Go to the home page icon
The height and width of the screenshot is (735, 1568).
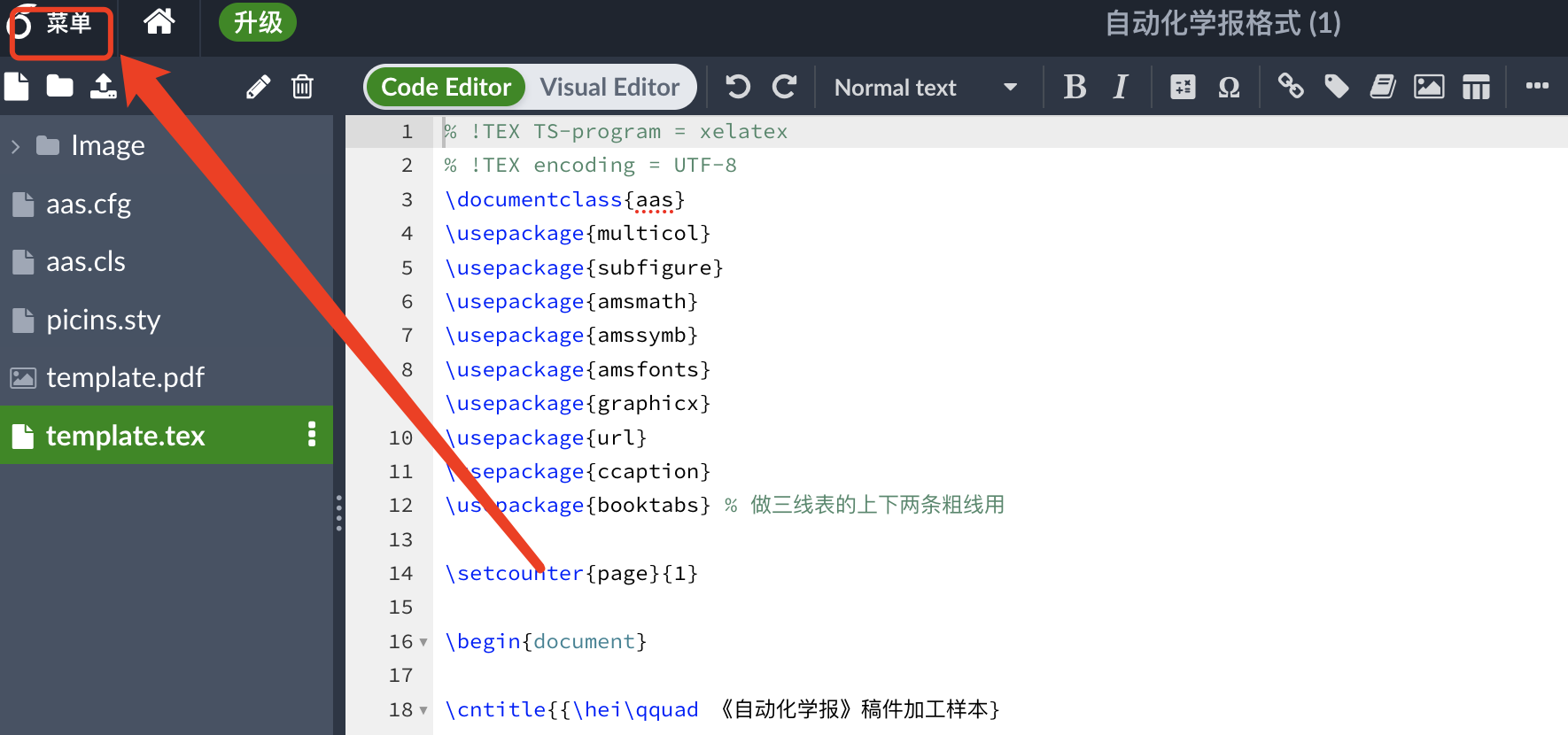pos(159,21)
